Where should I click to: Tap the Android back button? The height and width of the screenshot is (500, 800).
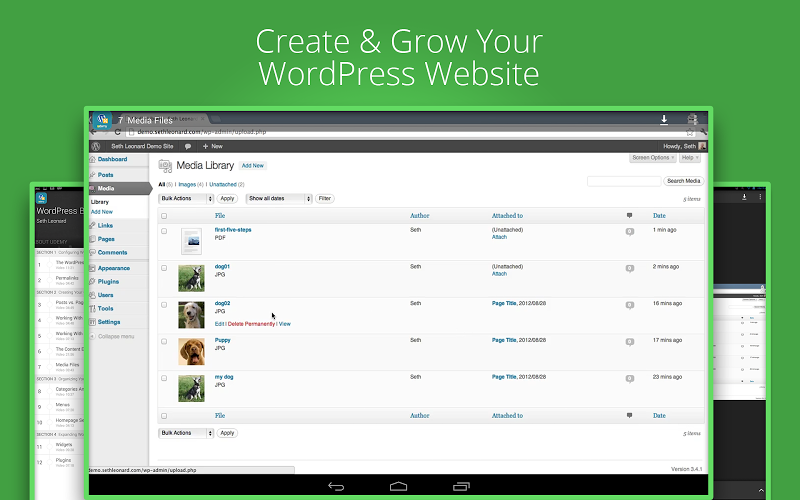click(x=336, y=487)
